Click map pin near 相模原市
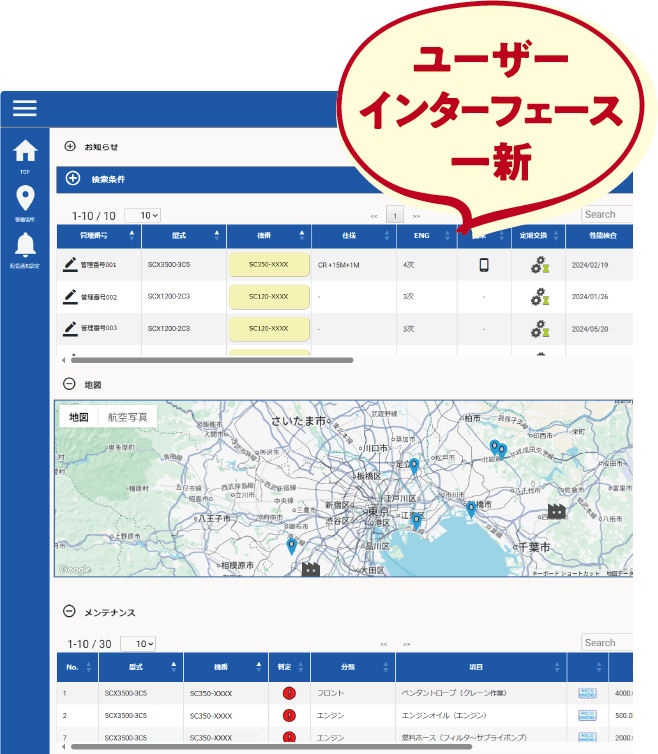The width and height of the screenshot is (658, 754). point(291,547)
